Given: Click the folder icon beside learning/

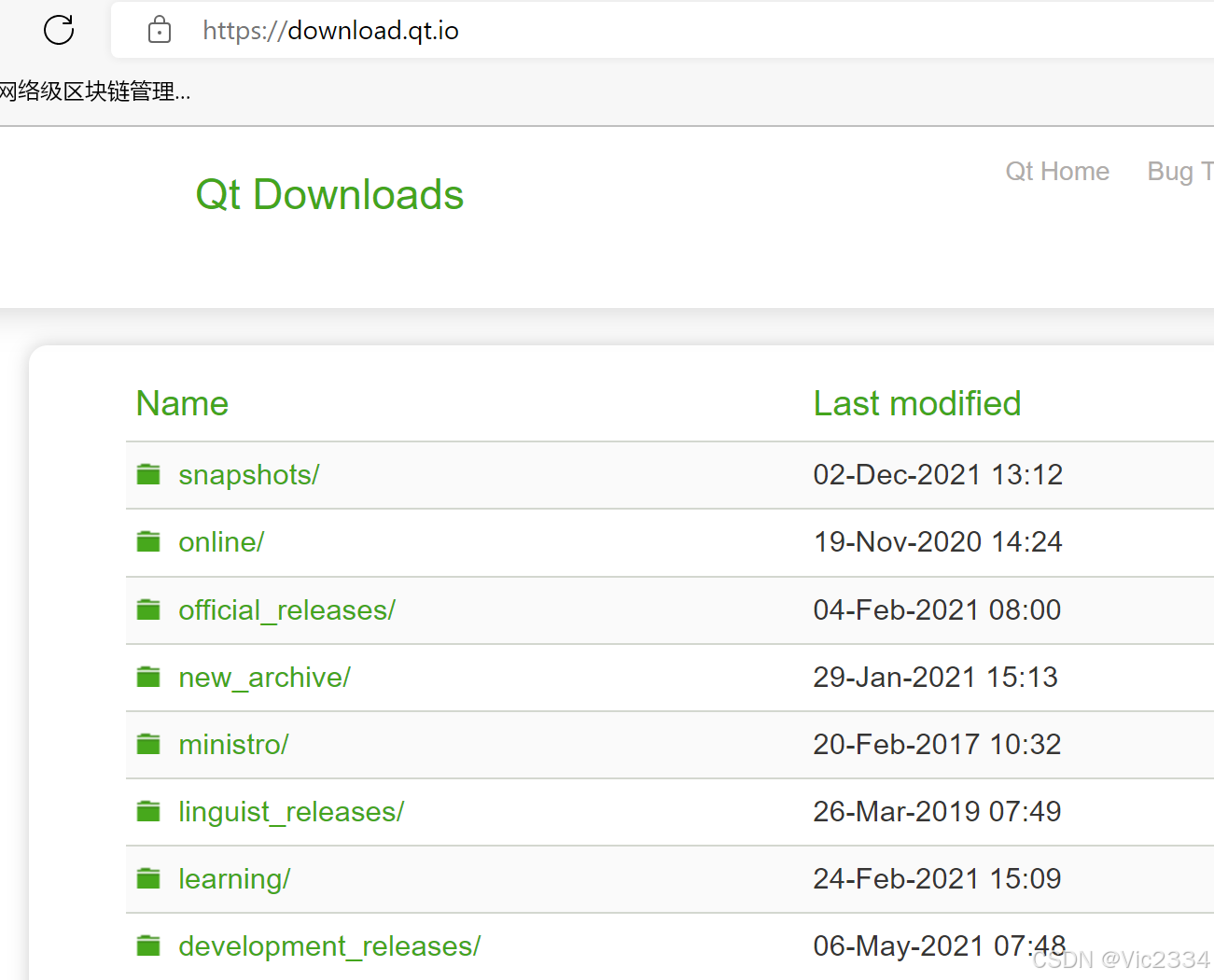Looking at the screenshot, I should [148, 879].
